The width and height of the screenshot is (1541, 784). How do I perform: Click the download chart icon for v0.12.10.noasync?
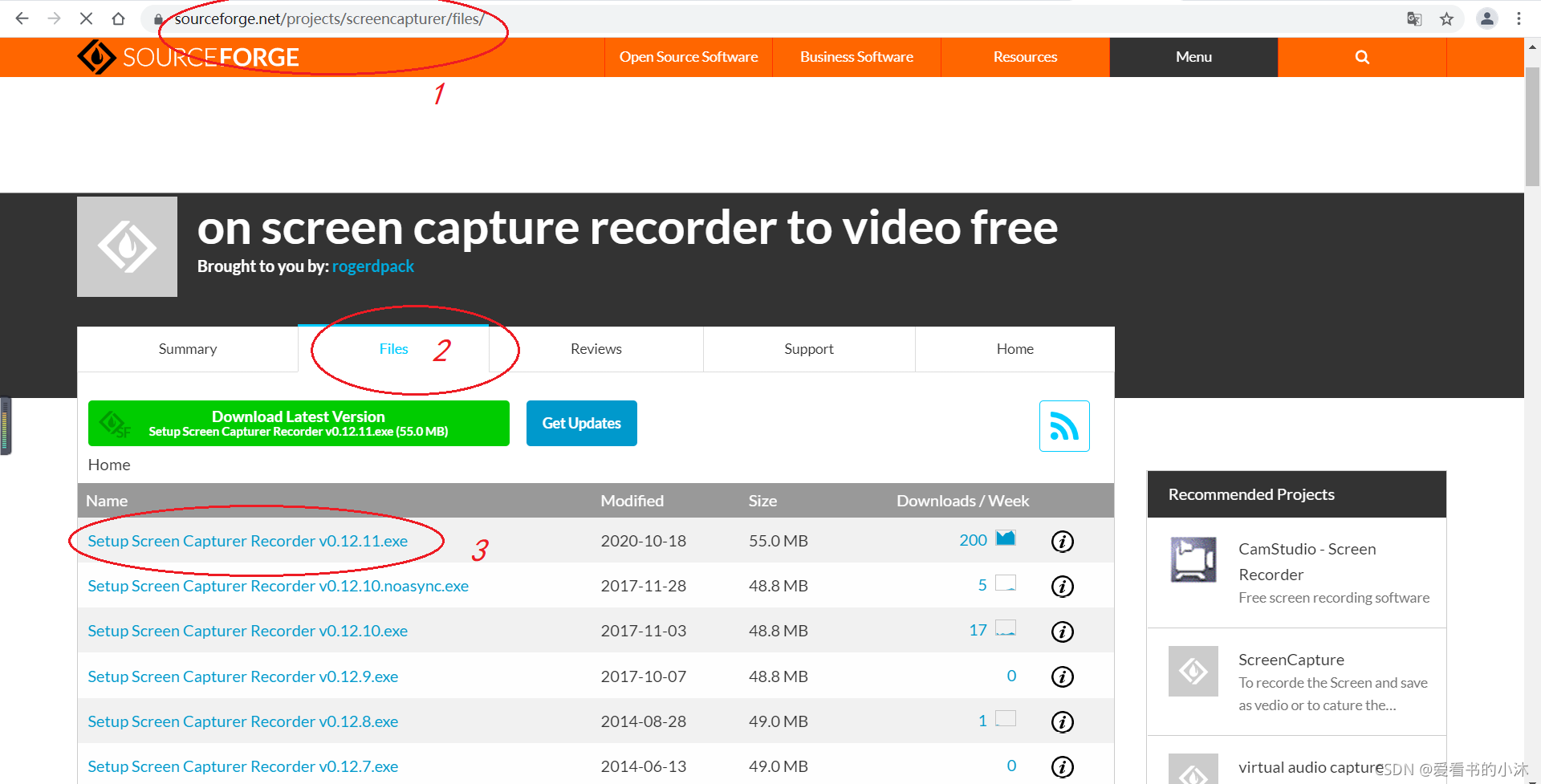(x=1006, y=583)
